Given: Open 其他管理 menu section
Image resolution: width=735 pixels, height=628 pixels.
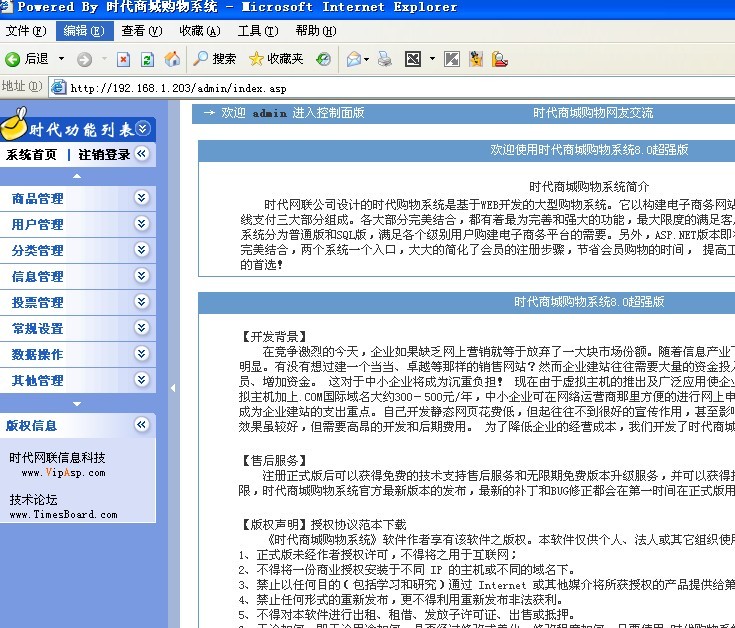Looking at the screenshot, I should pyautogui.click(x=38, y=381).
